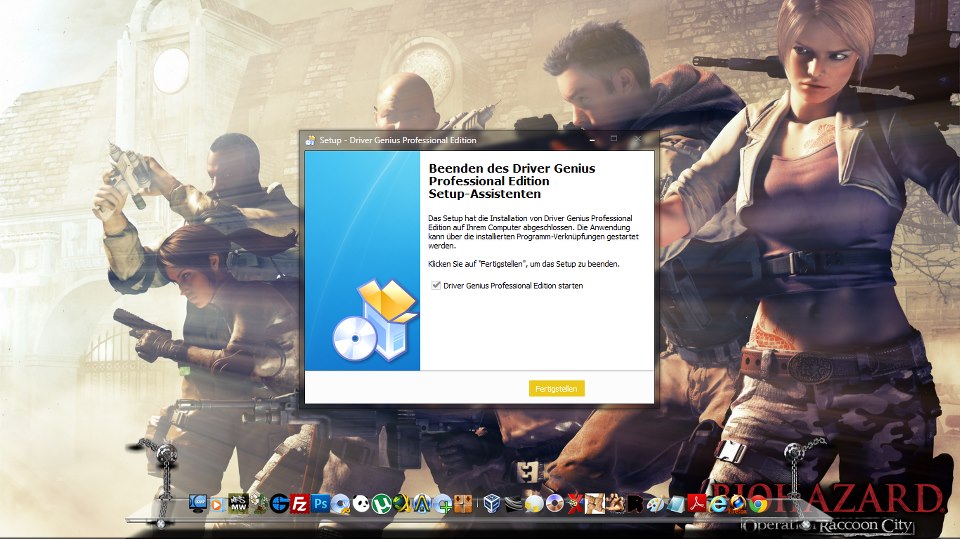Open Firefox from the dock
960x539 pixels.
(x=738, y=503)
